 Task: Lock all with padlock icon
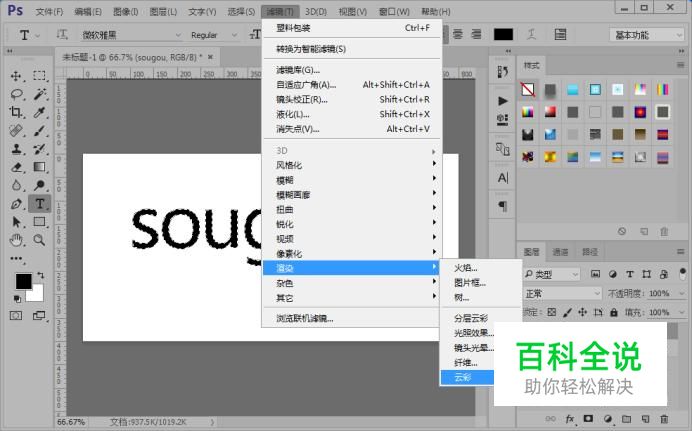point(613,312)
